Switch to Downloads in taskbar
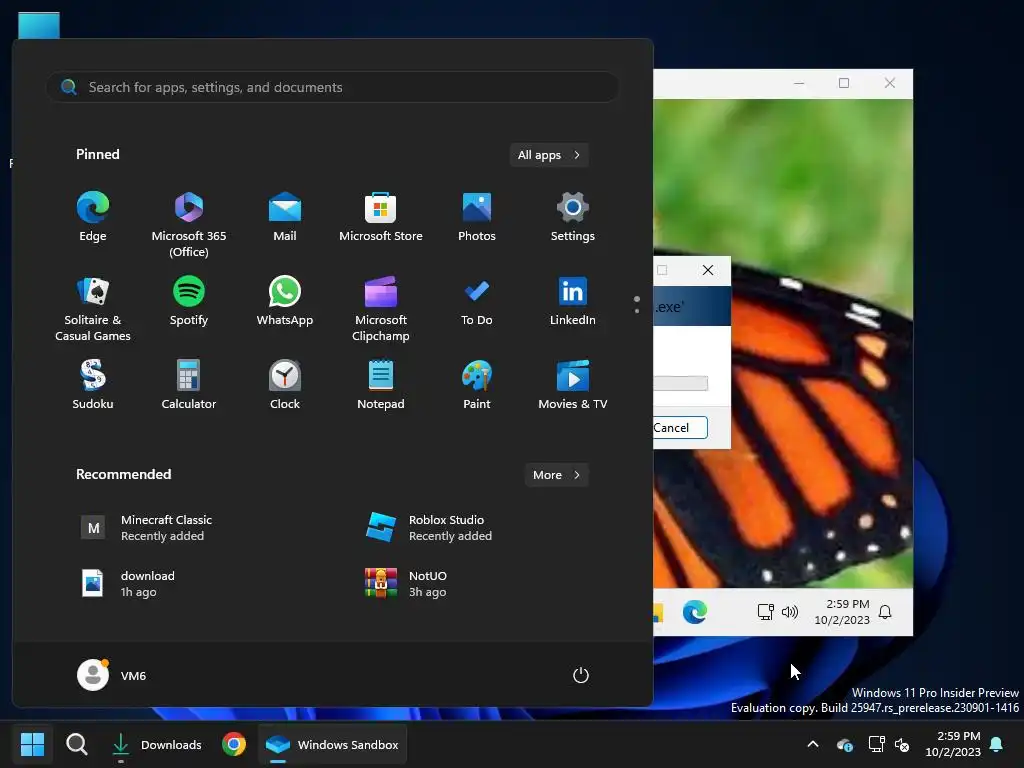 [156, 744]
